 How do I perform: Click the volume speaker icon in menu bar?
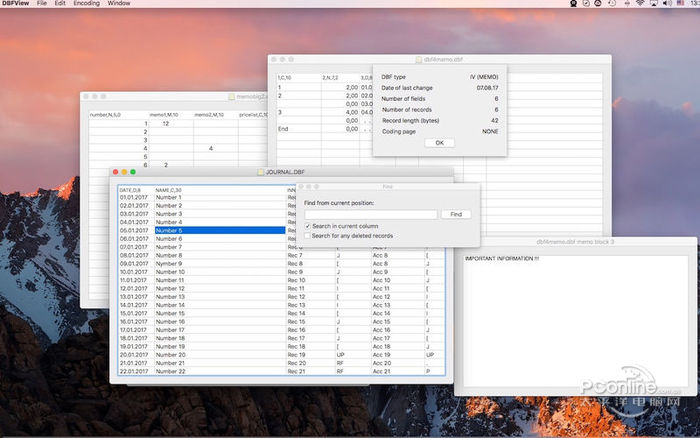coord(667,3)
